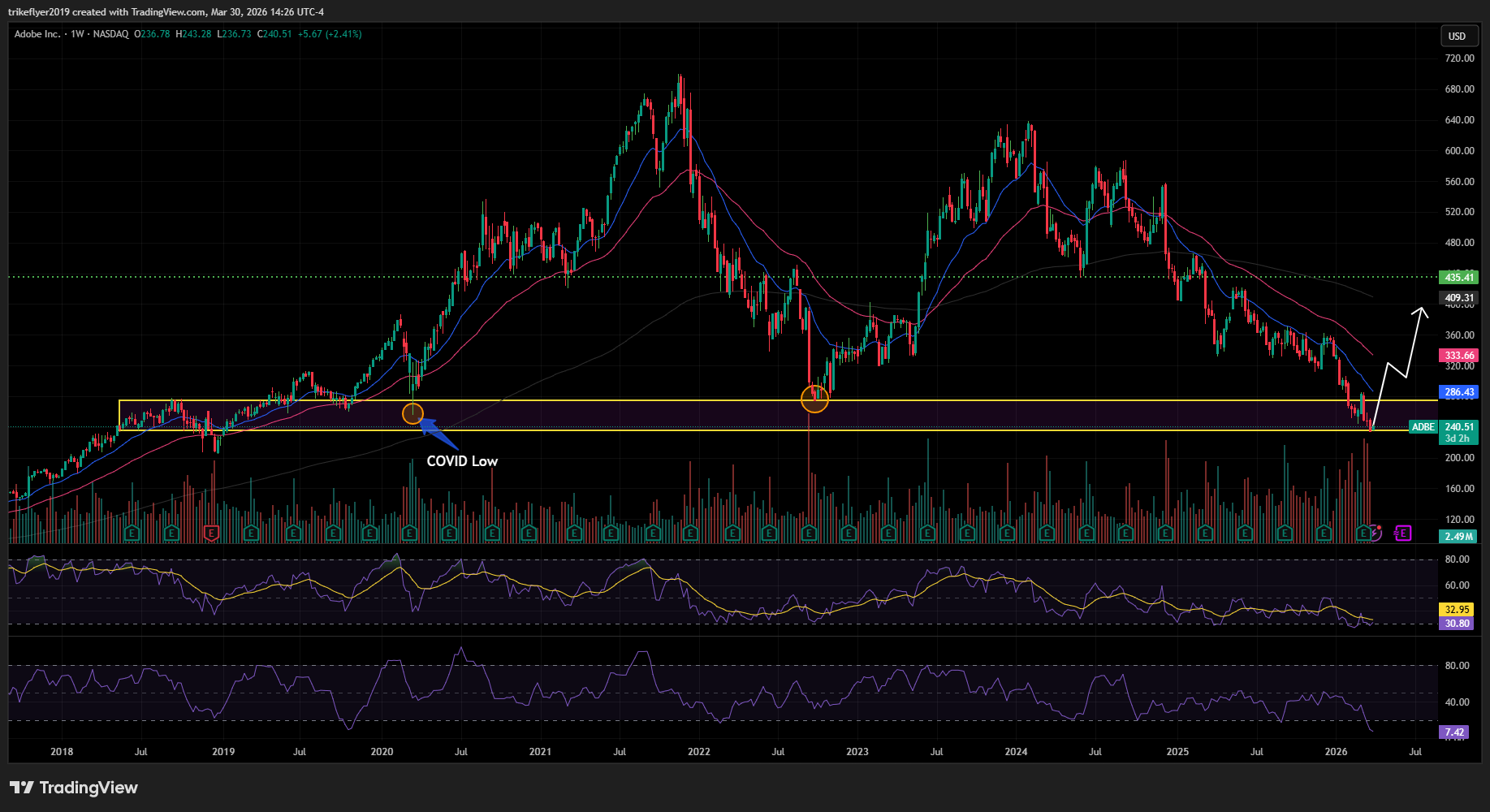This screenshot has width=1490, height=812.
Task: Click the 560.00 price scale label
Action: (x=1459, y=182)
